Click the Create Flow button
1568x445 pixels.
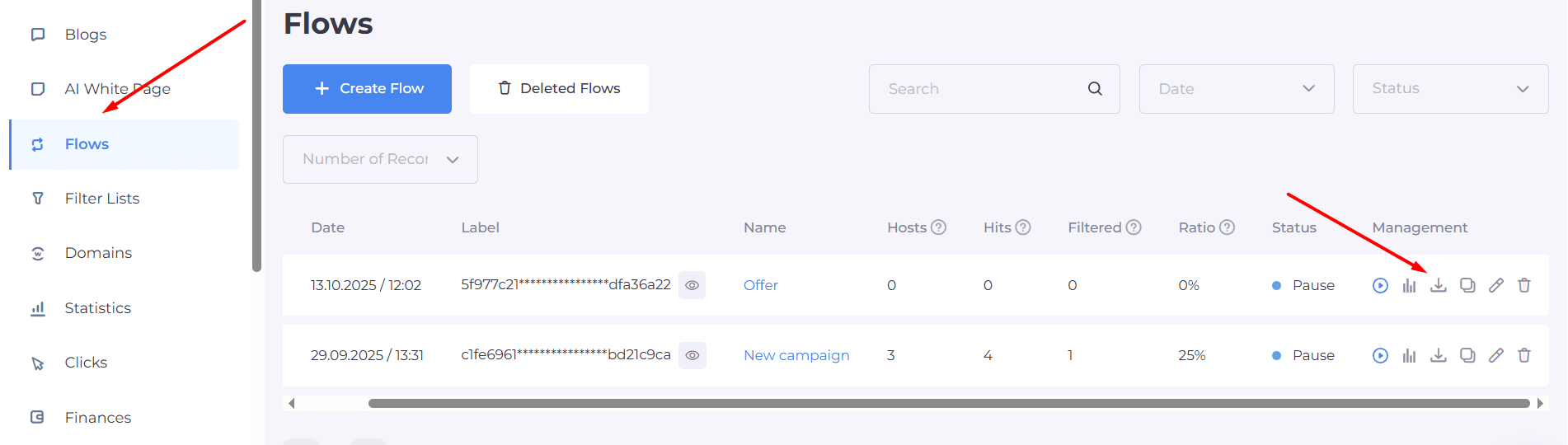[x=367, y=89]
